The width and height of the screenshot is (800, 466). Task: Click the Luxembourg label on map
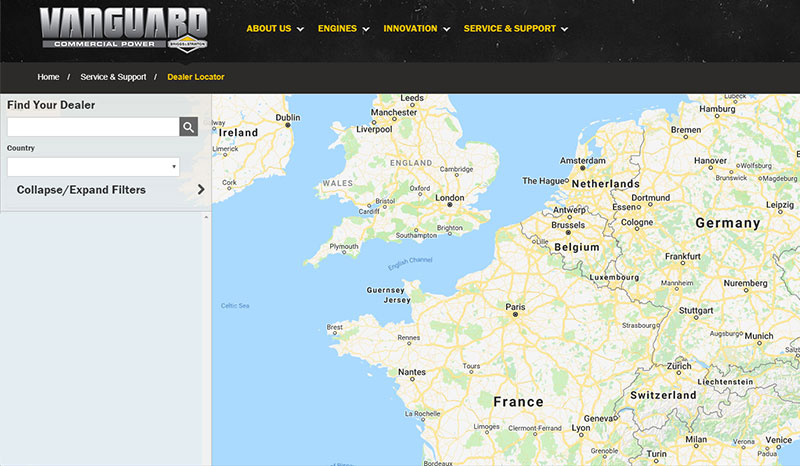(614, 277)
